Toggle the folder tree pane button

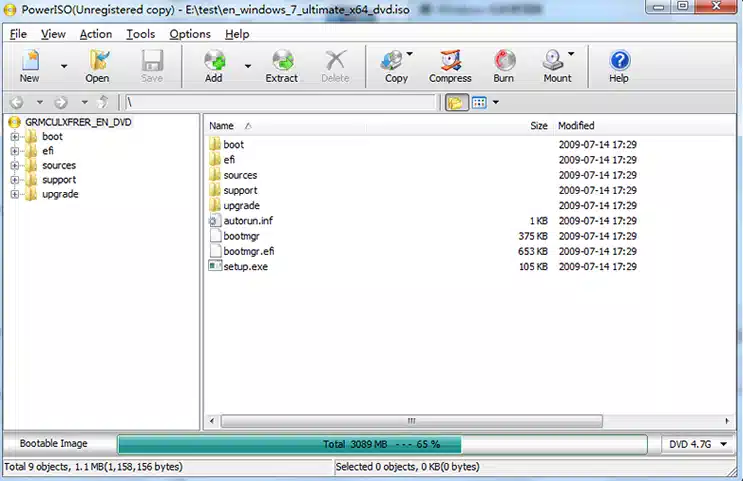(456, 102)
